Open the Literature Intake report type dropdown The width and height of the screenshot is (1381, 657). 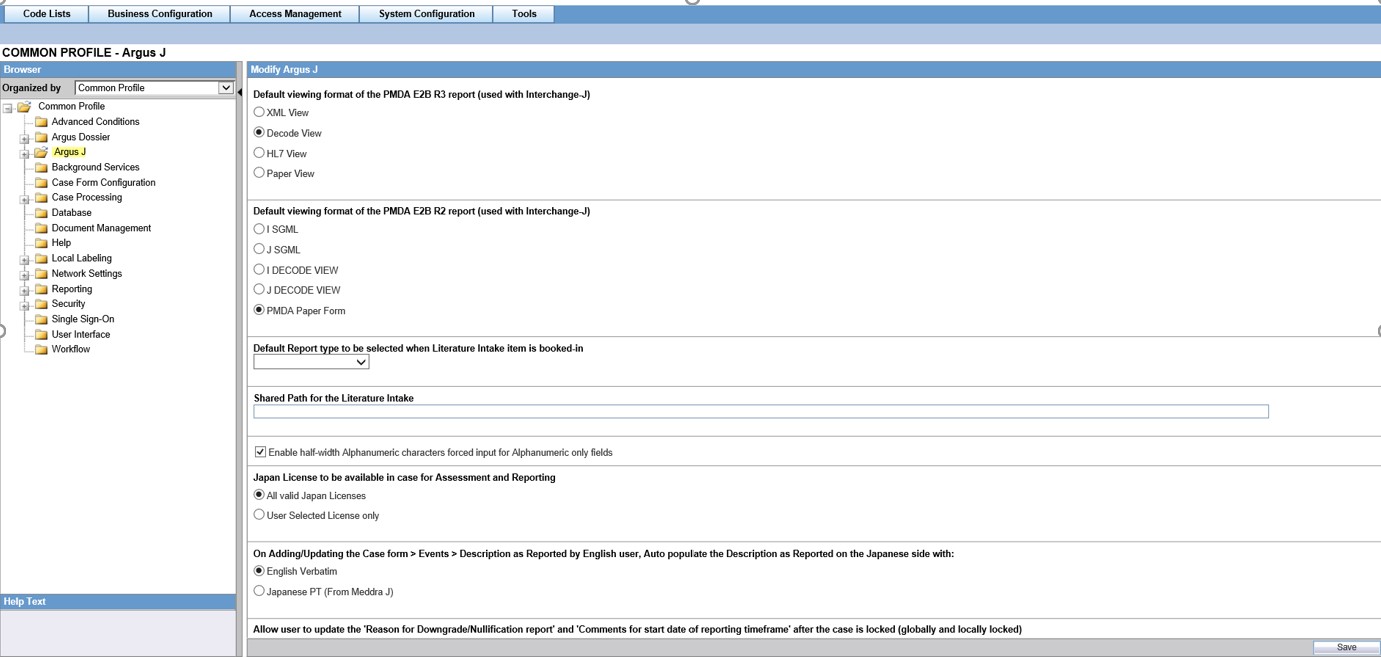pos(311,362)
